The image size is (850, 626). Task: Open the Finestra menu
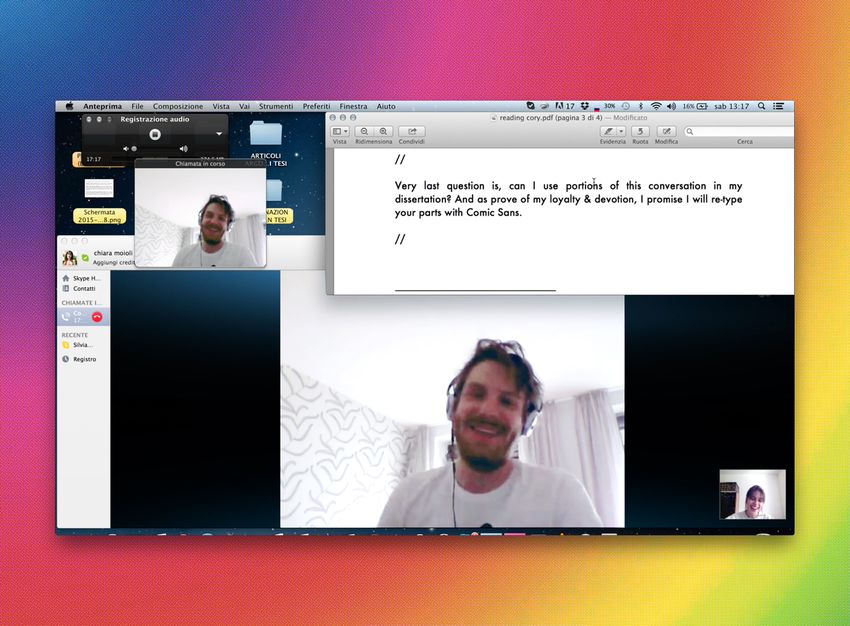pyautogui.click(x=353, y=106)
